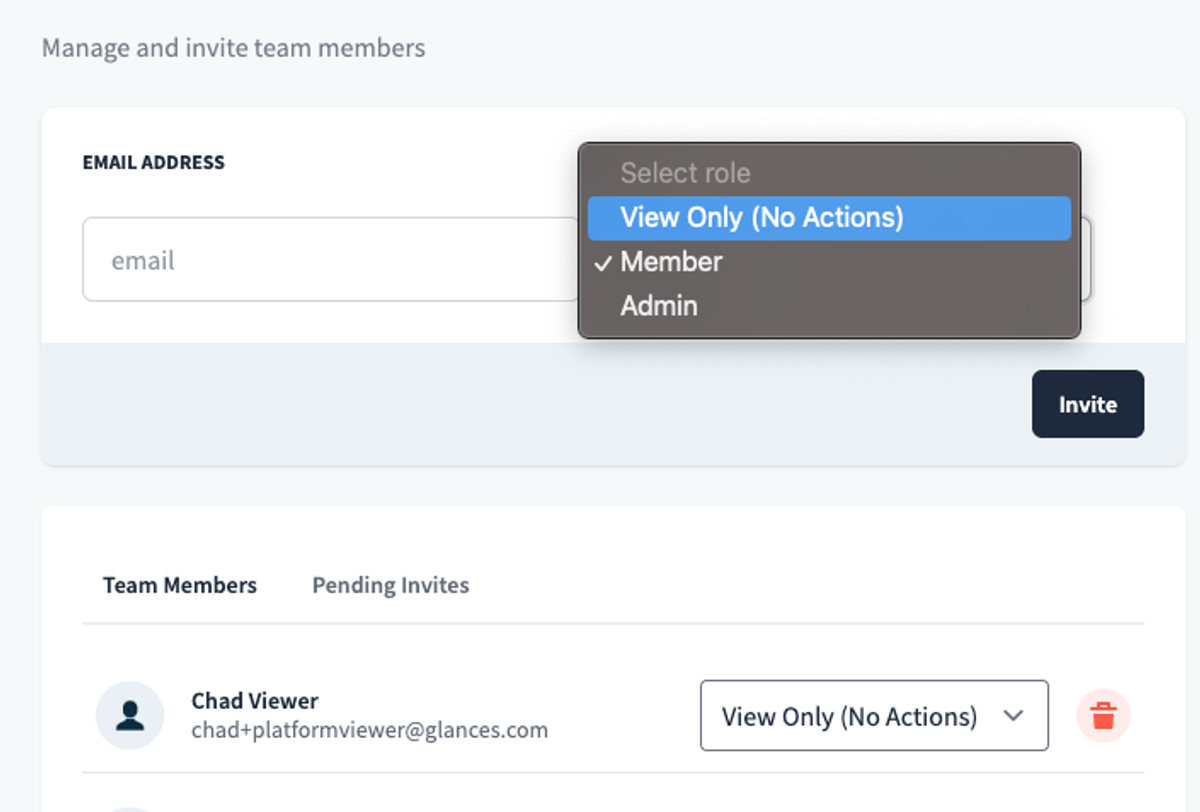
Task: Click the Chad Viewer name
Action: 255,701
